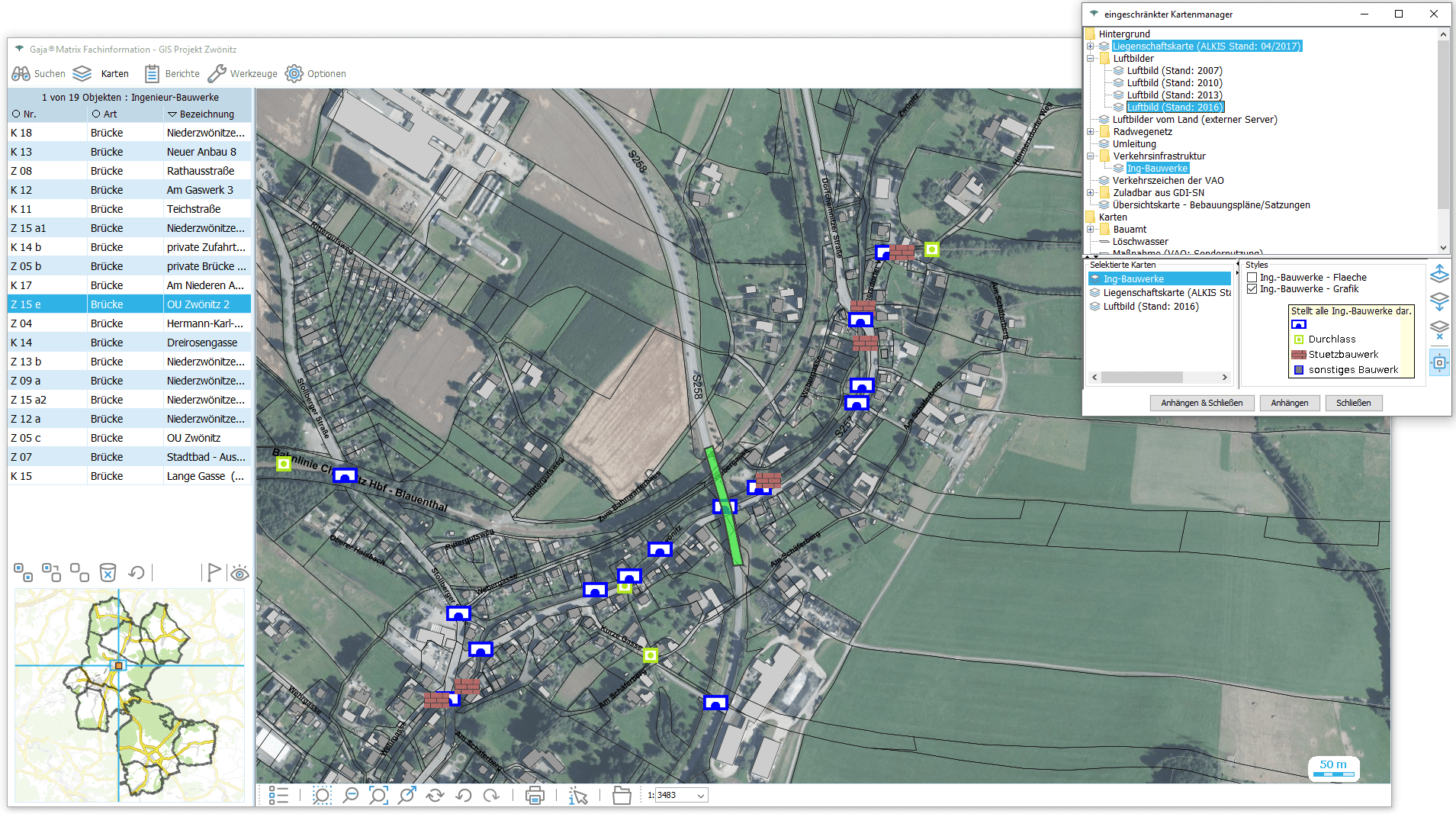Image resolution: width=1456 pixels, height=814 pixels.
Task: Select the info pointer tool
Action: point(578,796)
